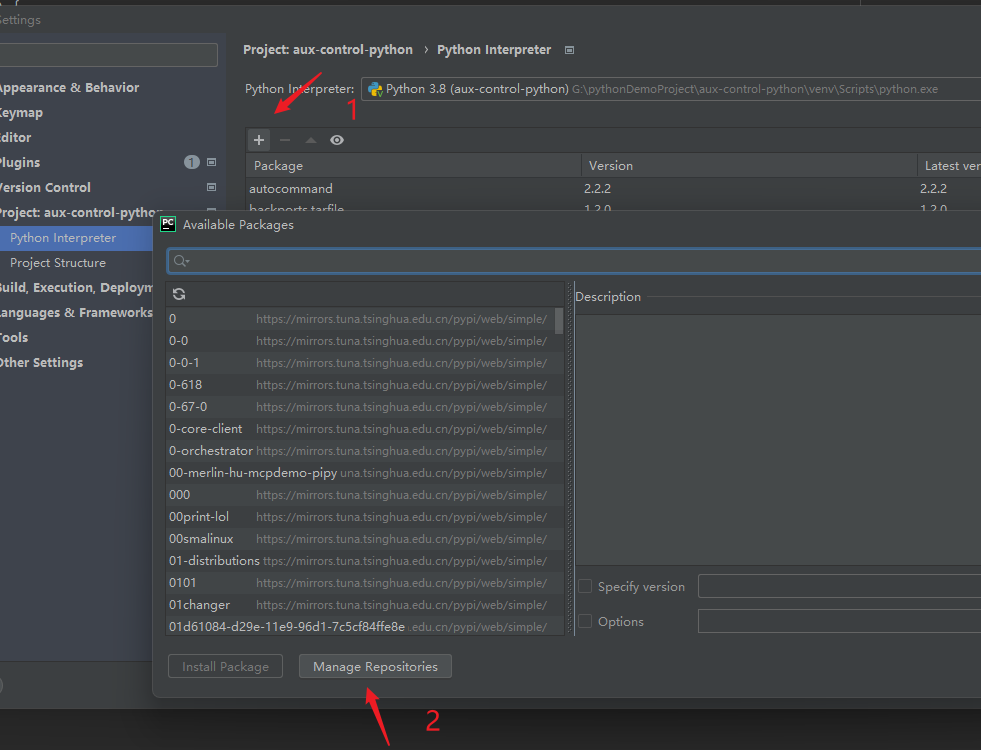Select the 0-67-0 package
Image resolution: width=981 pixels, height=750 pixels.
point(365,407)
